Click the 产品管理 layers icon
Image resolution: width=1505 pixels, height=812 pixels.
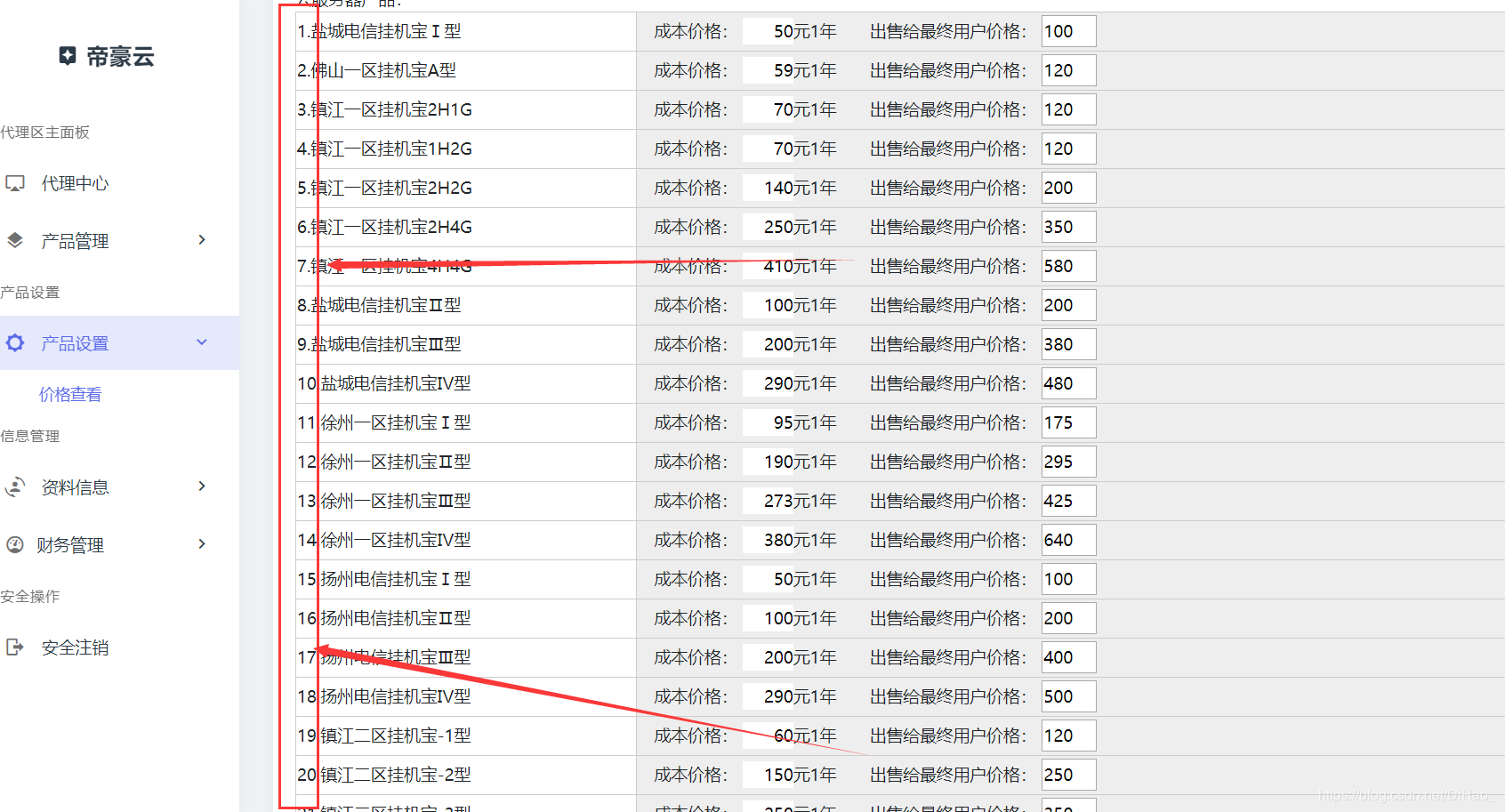coord(15,240)
